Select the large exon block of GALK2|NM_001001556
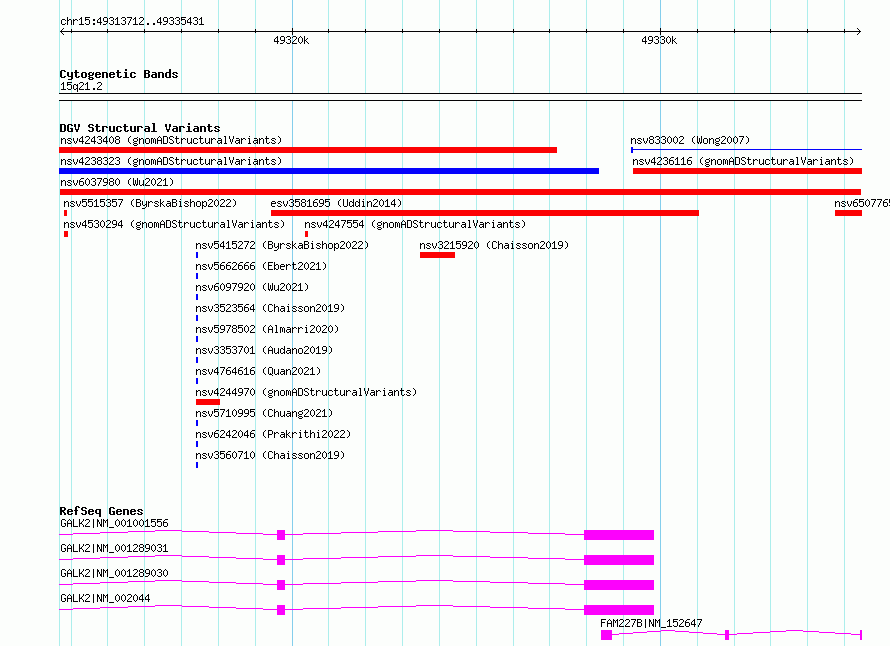 [x=619, y=535]
